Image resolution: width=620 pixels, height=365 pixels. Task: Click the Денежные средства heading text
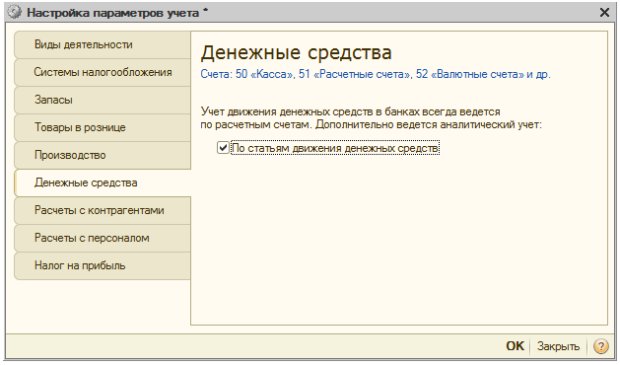[x=296, y=53]
